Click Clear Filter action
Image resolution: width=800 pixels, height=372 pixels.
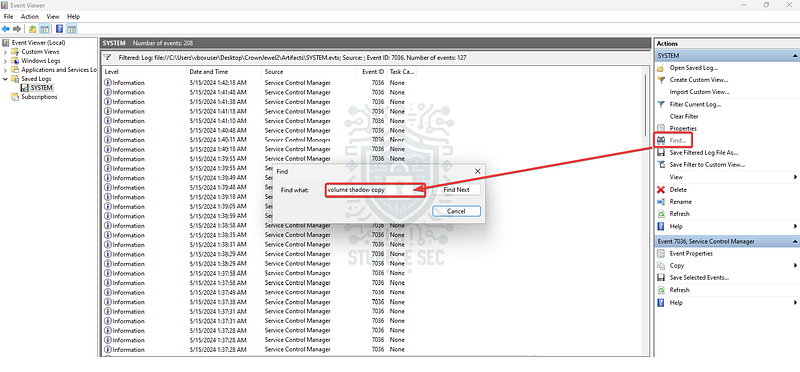pyautogui.click(x=684, y=117)
